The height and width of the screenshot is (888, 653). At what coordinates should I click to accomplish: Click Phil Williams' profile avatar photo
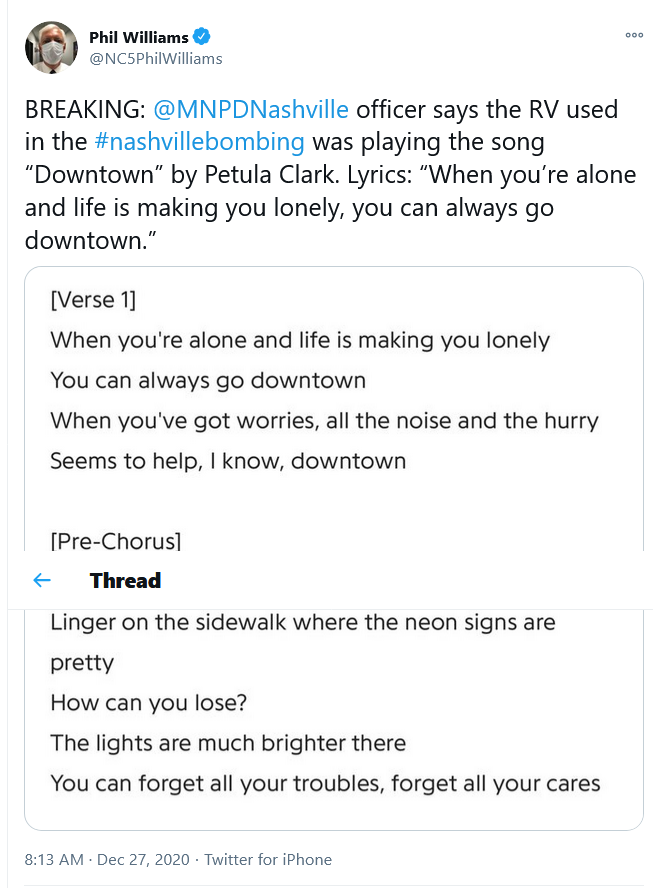[50, 48]
